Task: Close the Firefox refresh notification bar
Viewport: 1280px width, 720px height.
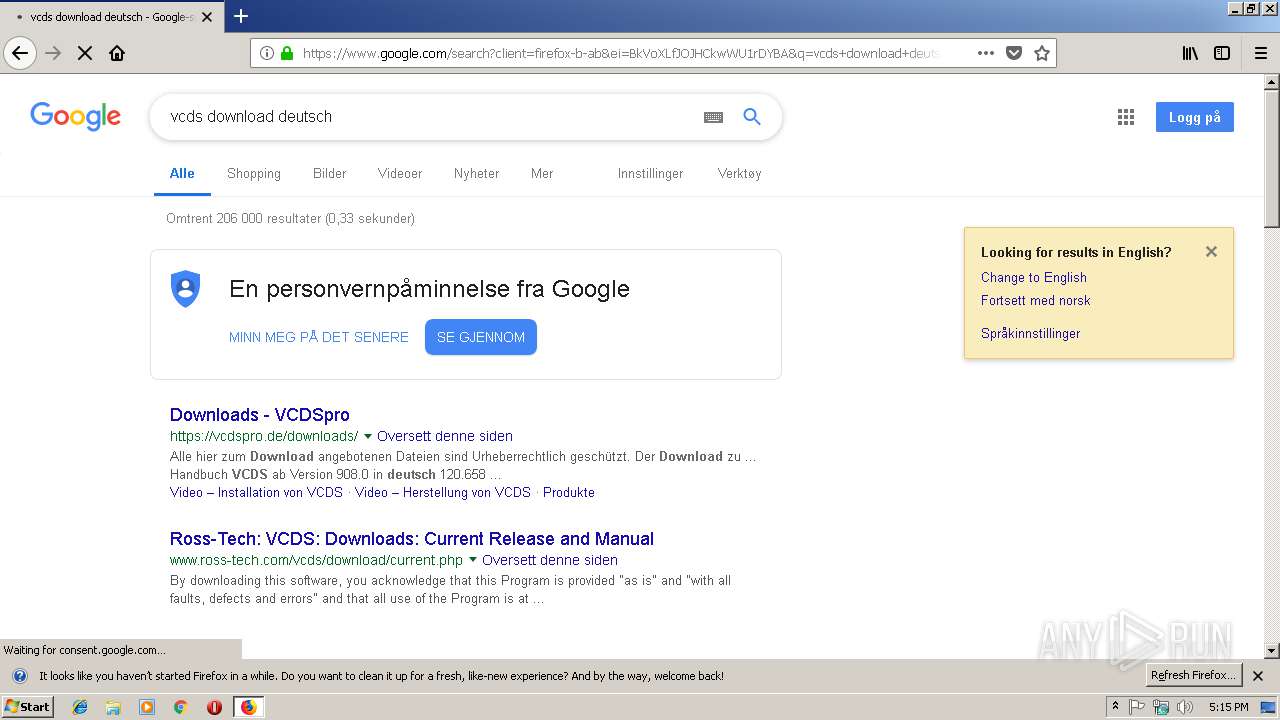Action: point(1258,676)
